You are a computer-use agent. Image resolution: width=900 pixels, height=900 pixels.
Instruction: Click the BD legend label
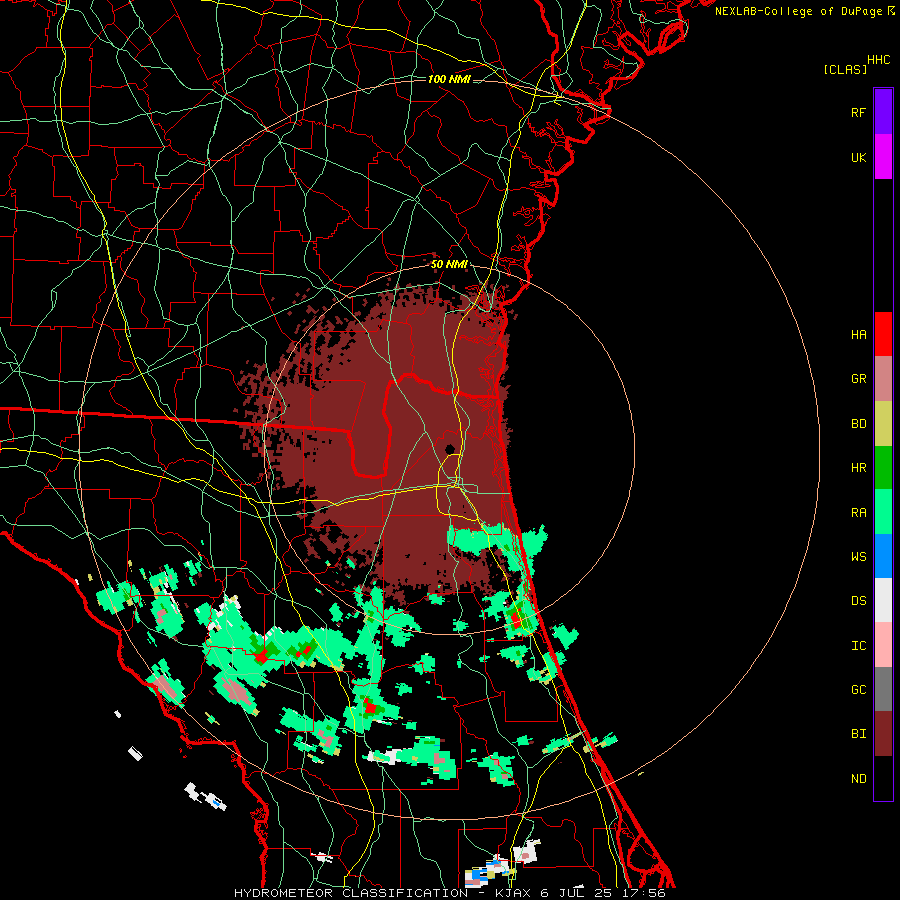(x=858, y=424)
